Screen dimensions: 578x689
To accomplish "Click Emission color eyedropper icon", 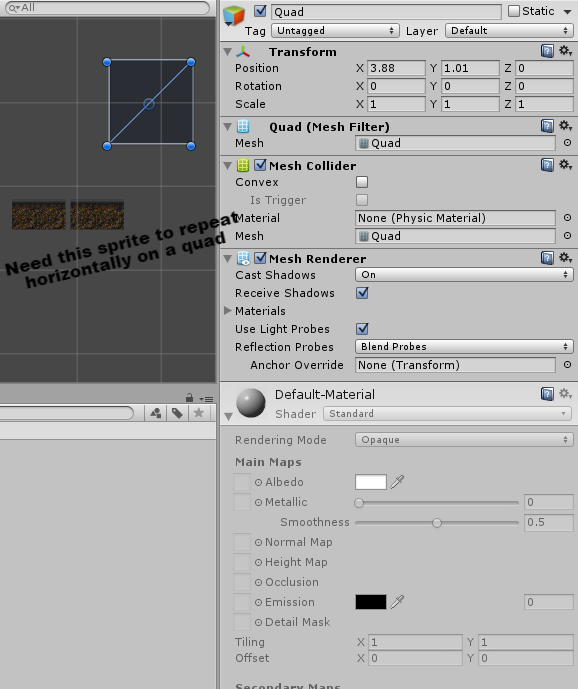I will tap(397, 602).
